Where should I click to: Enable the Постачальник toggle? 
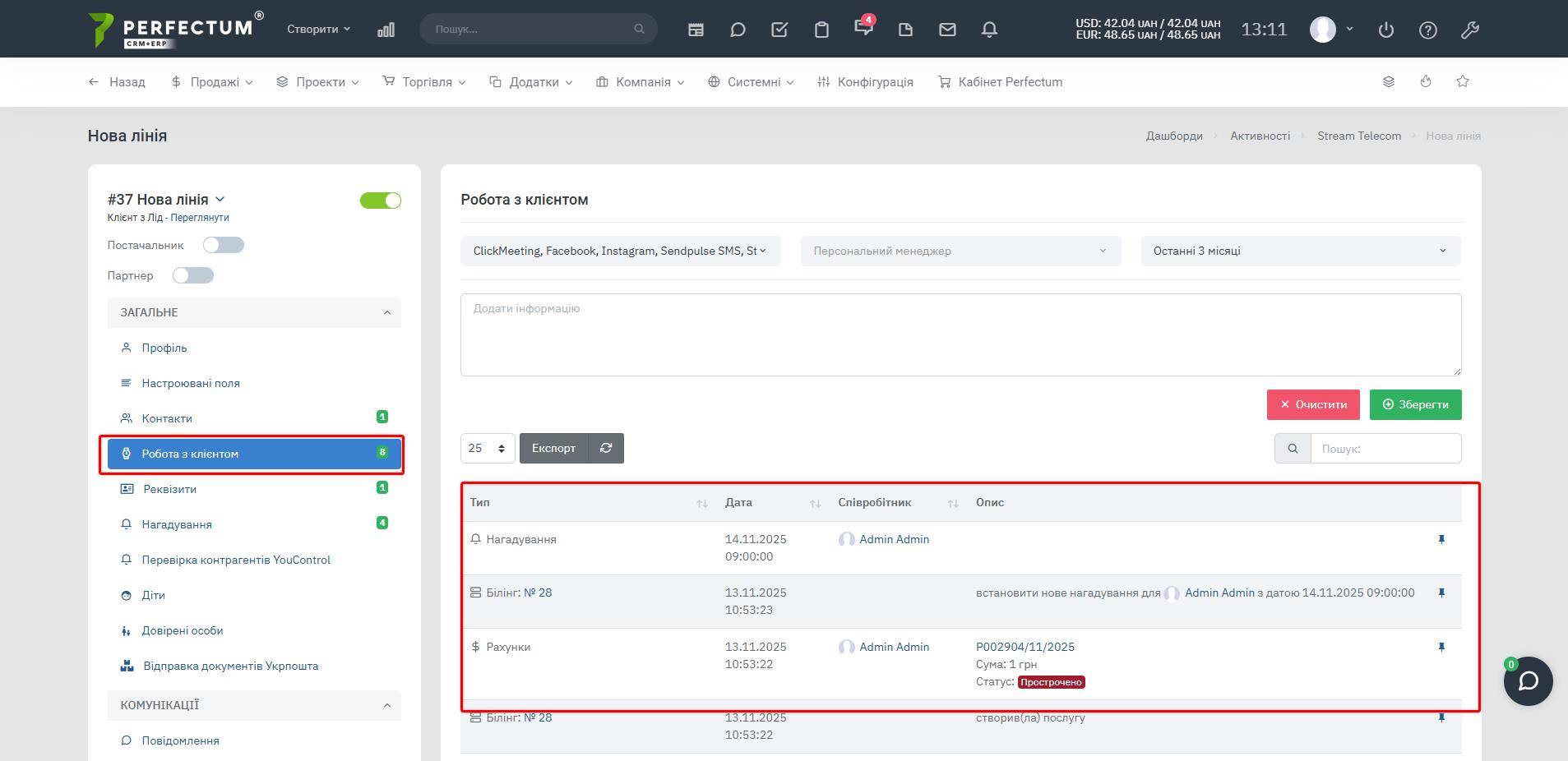click(224, 245)
